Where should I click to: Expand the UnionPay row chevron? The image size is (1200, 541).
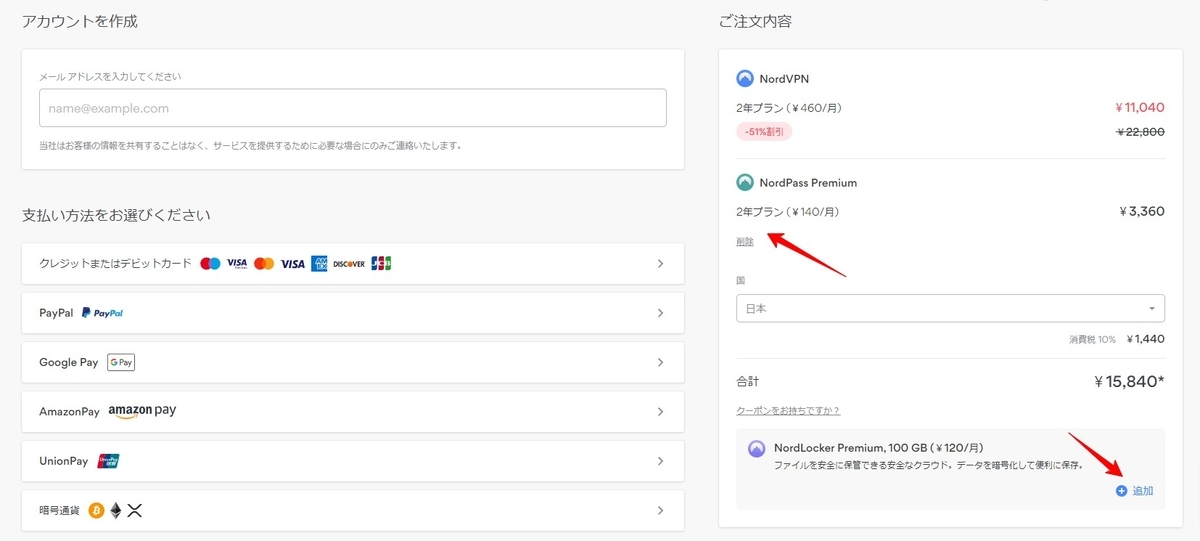point(660,461)
